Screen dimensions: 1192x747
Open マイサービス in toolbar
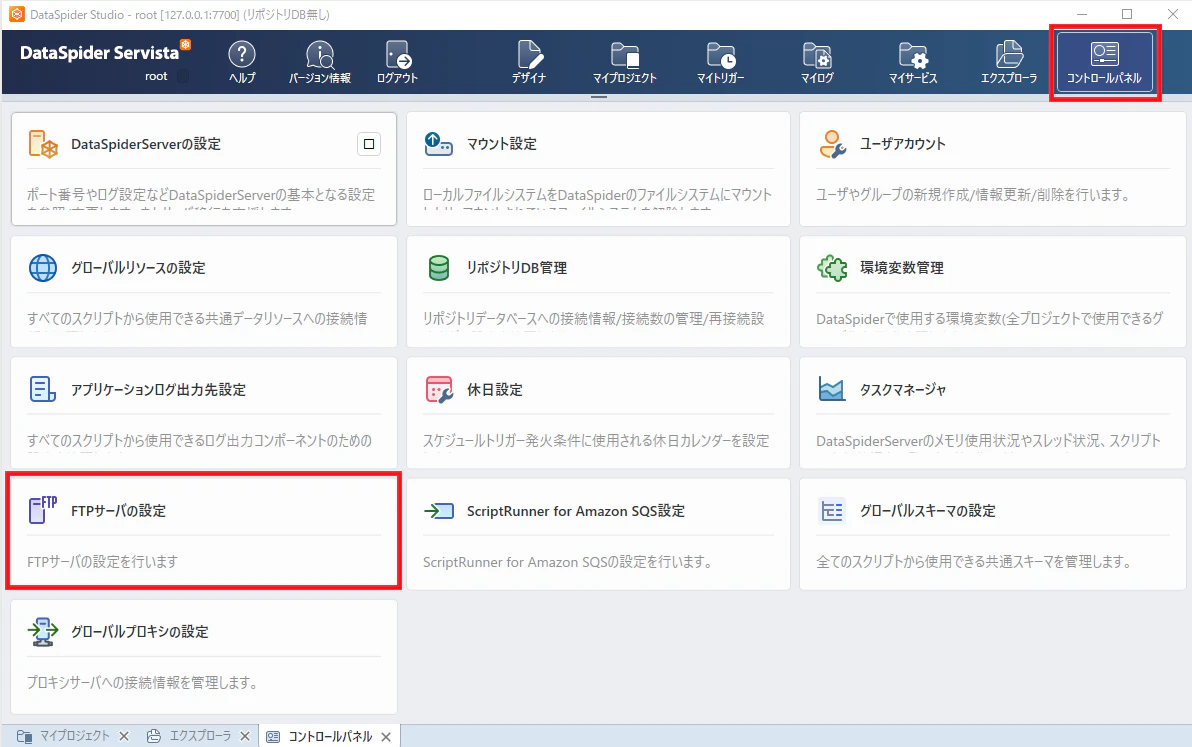[913, 62]
